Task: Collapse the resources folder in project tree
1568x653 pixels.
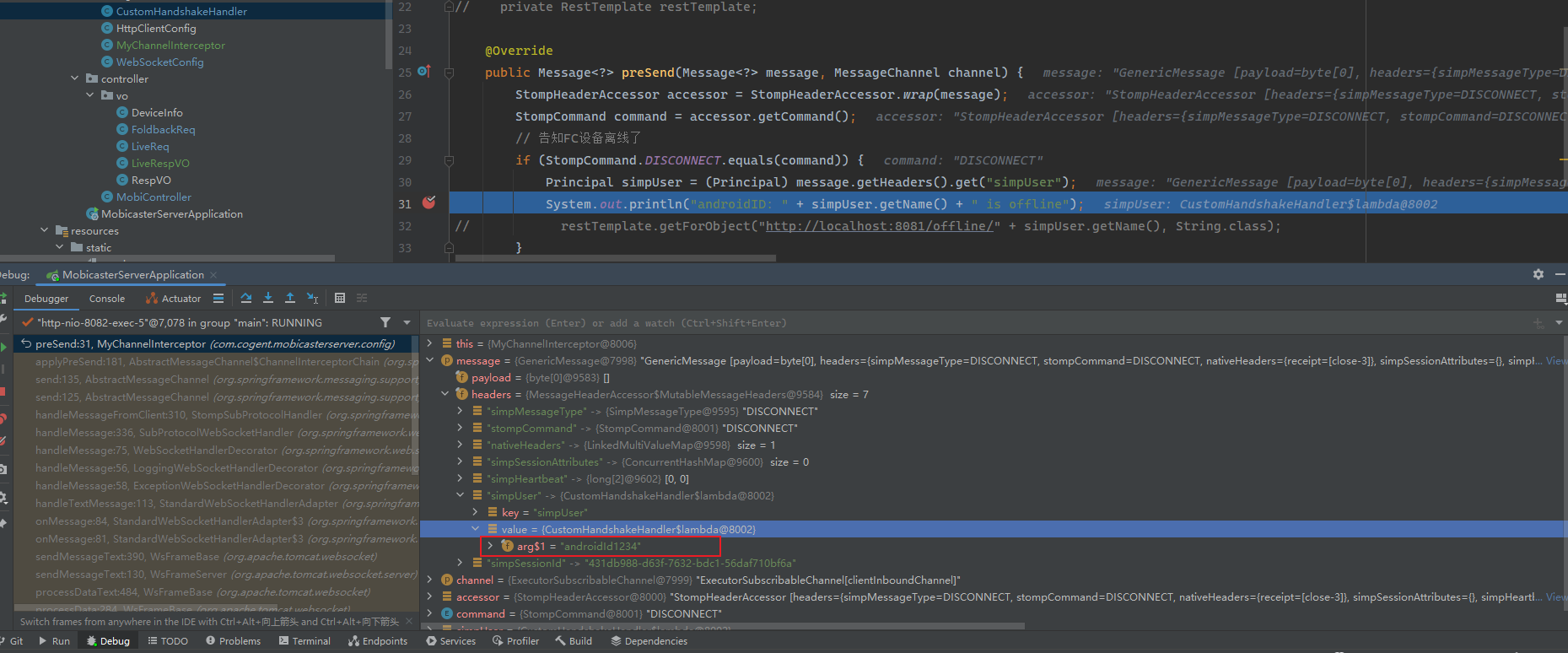Action: click(45, 230)
